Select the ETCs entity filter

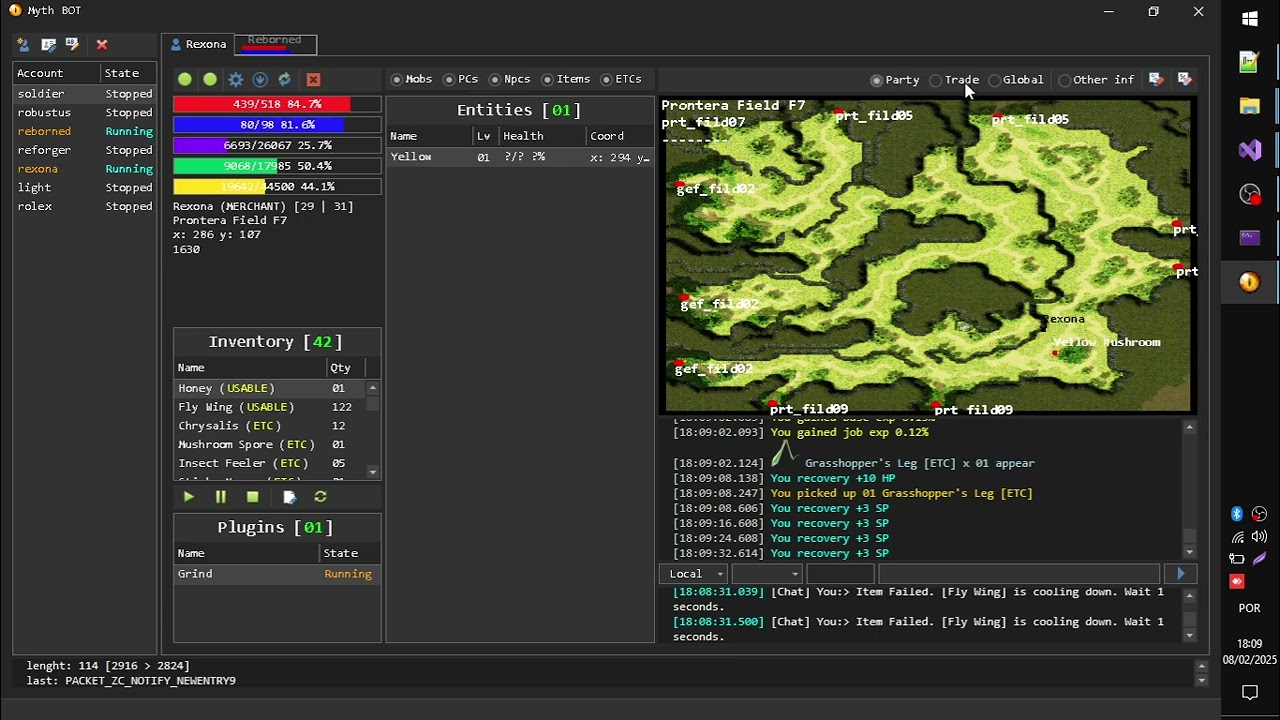pyautogui.click(x=621, y=79)
